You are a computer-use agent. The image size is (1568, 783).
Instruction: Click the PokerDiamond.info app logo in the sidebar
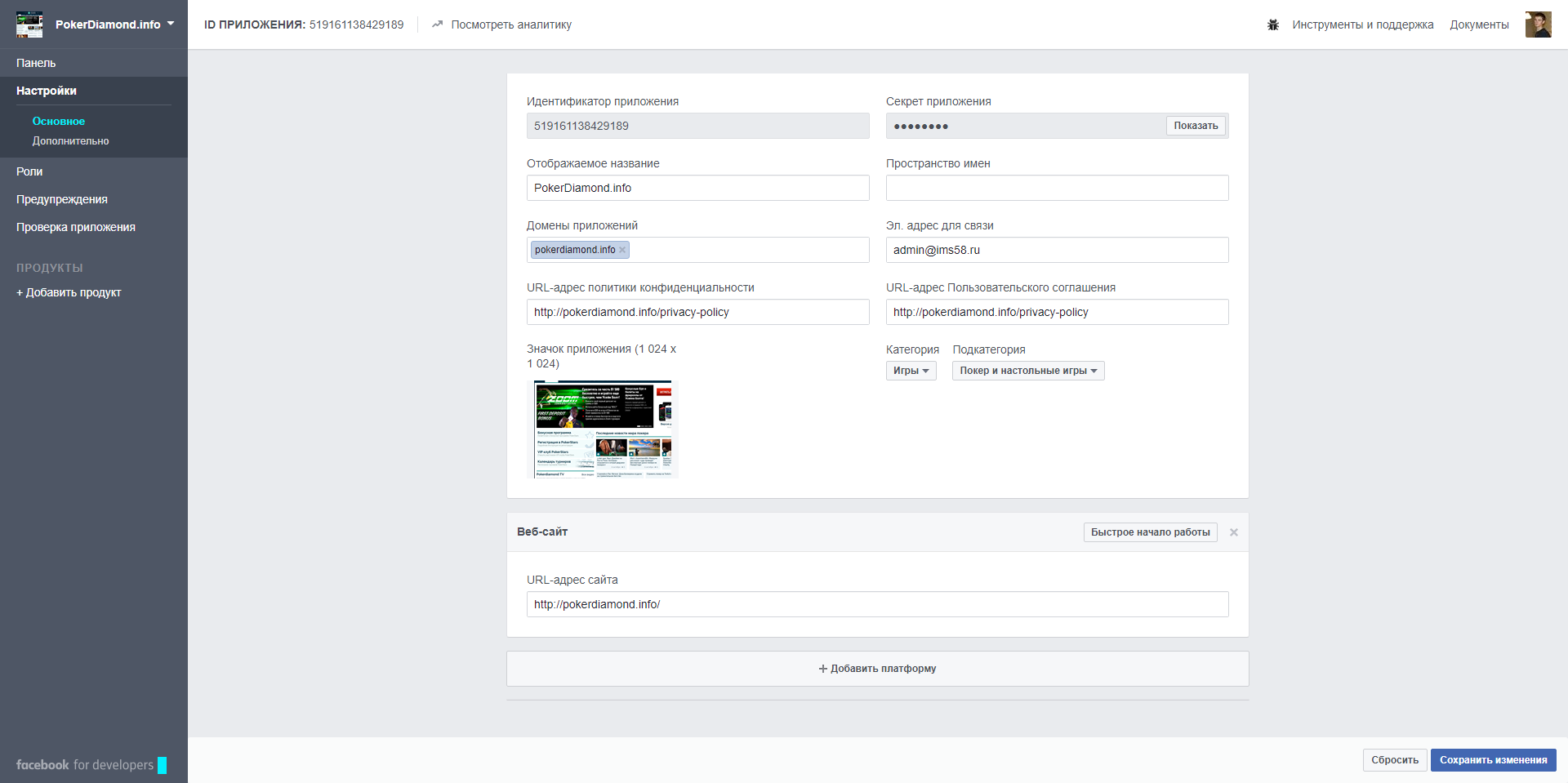tap(29, 24)
